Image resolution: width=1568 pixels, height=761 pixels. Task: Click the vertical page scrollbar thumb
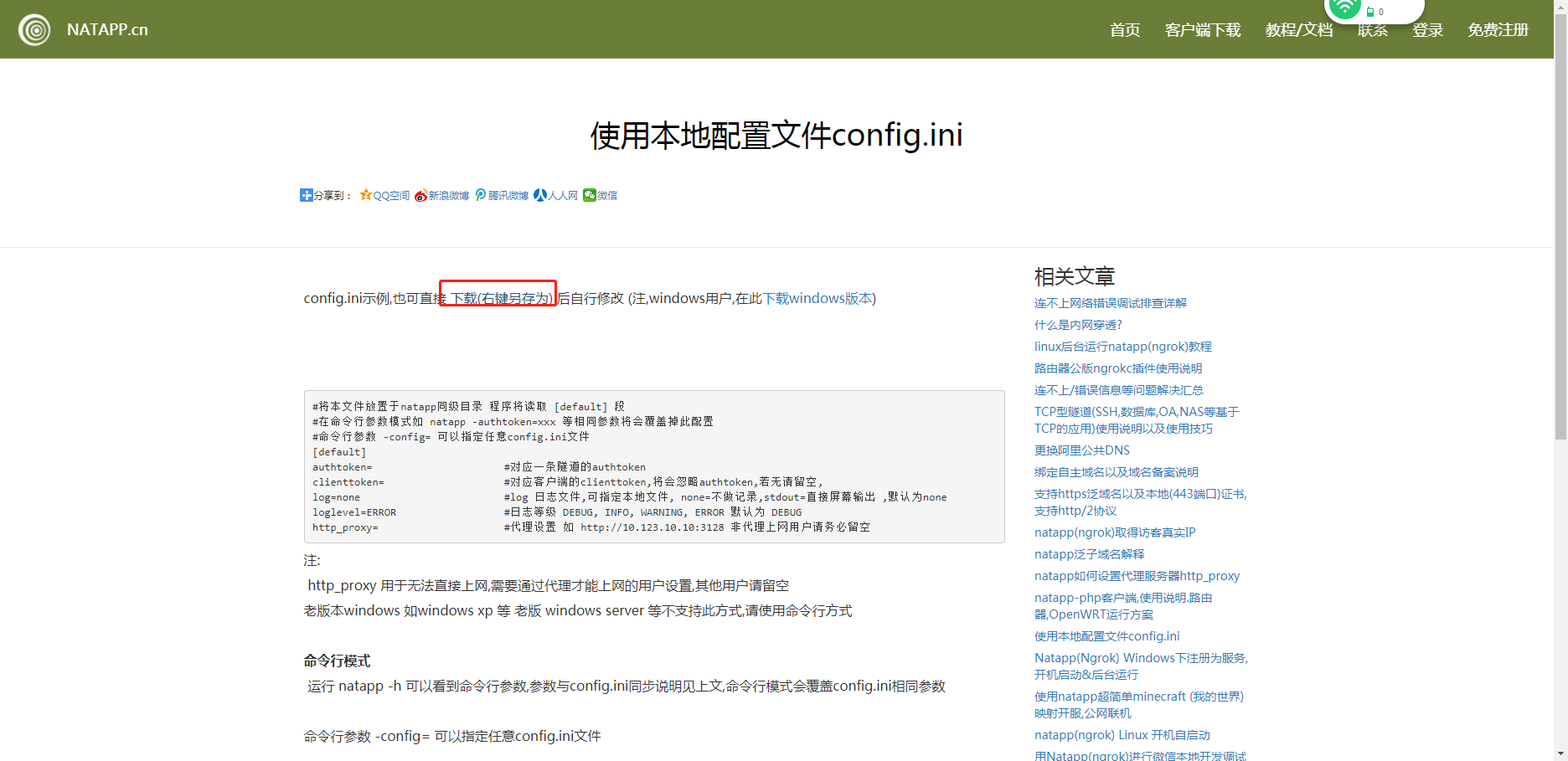tap(1560, 226)
